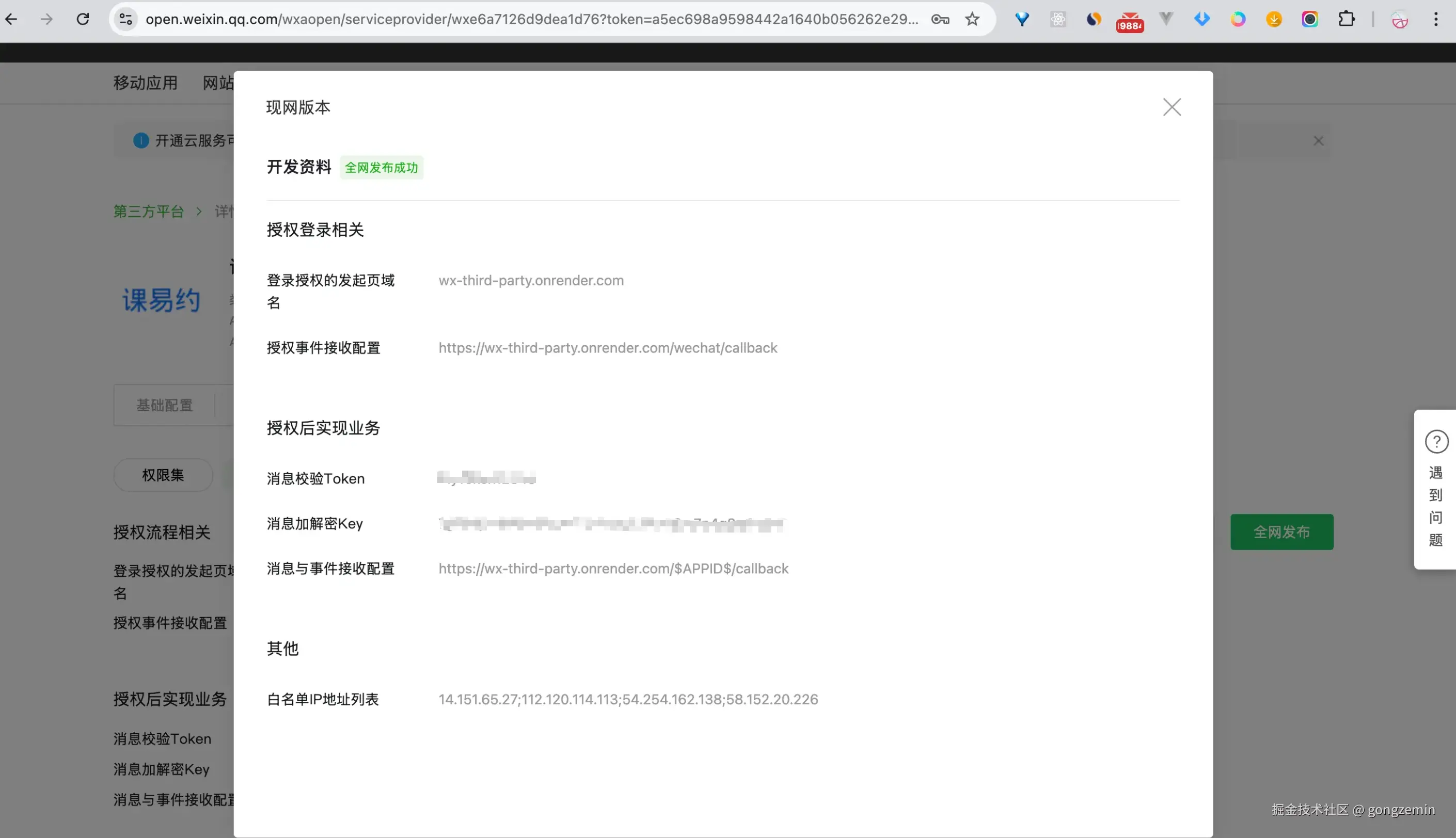Click the mail checker extension with red badge
Screen dimensions: 1456x838
pos(1130,21)
